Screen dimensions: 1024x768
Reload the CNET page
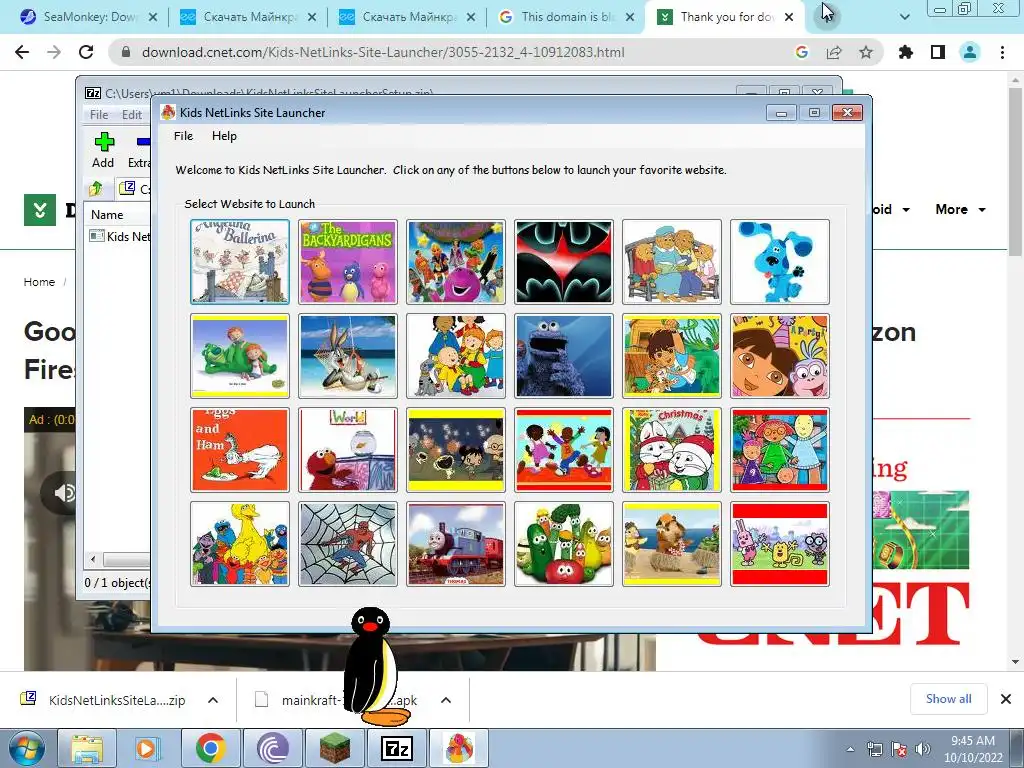click(86, 52)
